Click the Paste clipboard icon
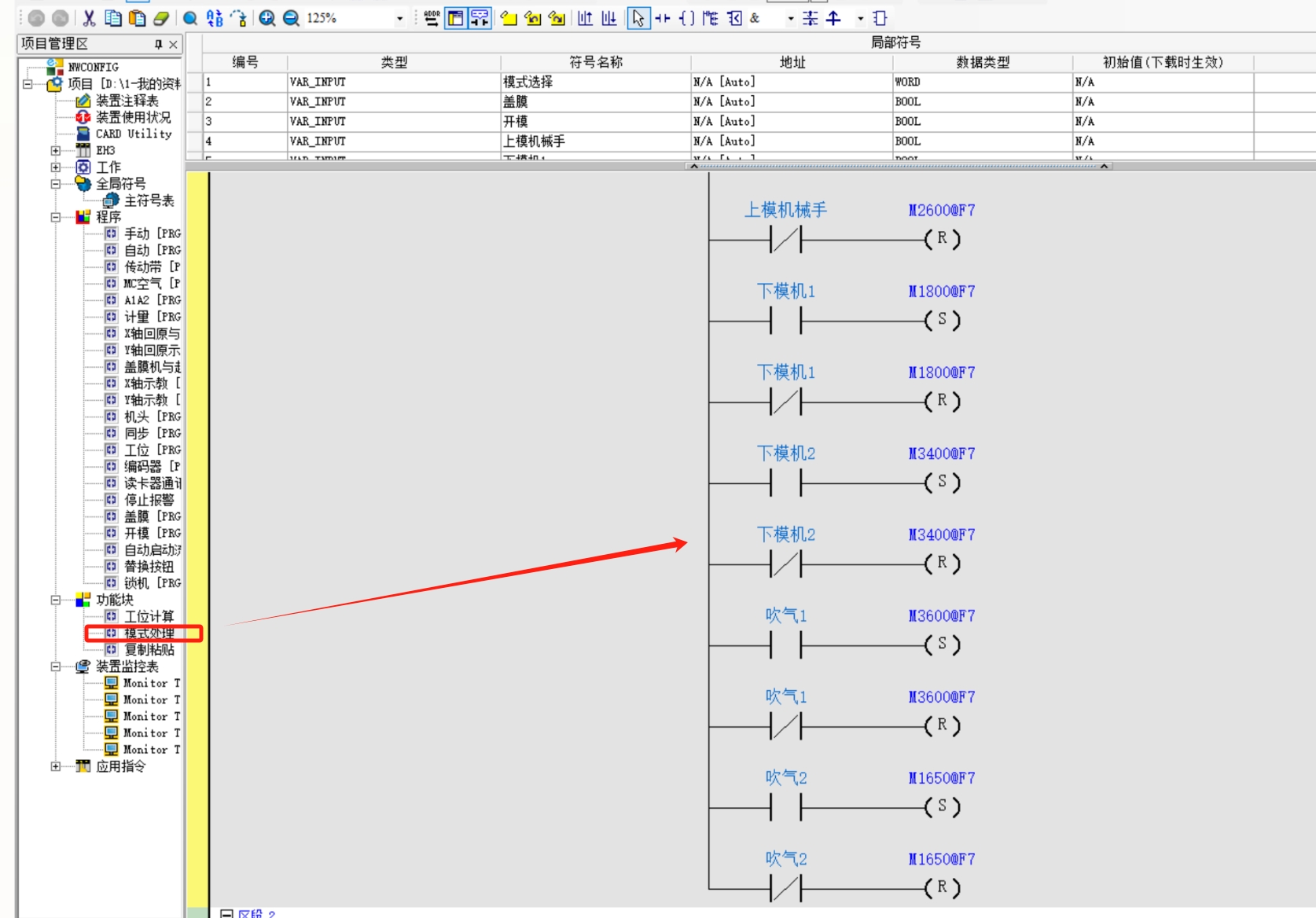Image resolution: width=1316 pixels, height=918 pixels. 137,18
